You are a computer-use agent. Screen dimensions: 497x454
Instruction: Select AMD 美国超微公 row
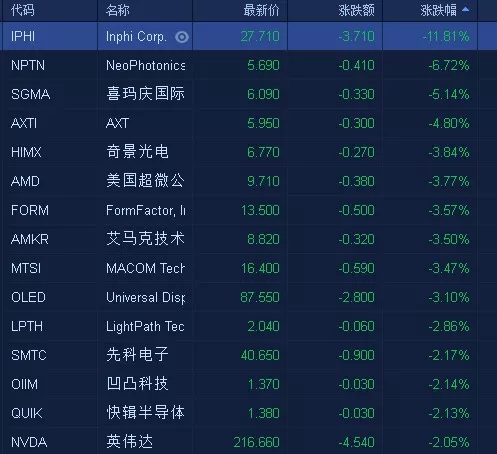[248, 181]
